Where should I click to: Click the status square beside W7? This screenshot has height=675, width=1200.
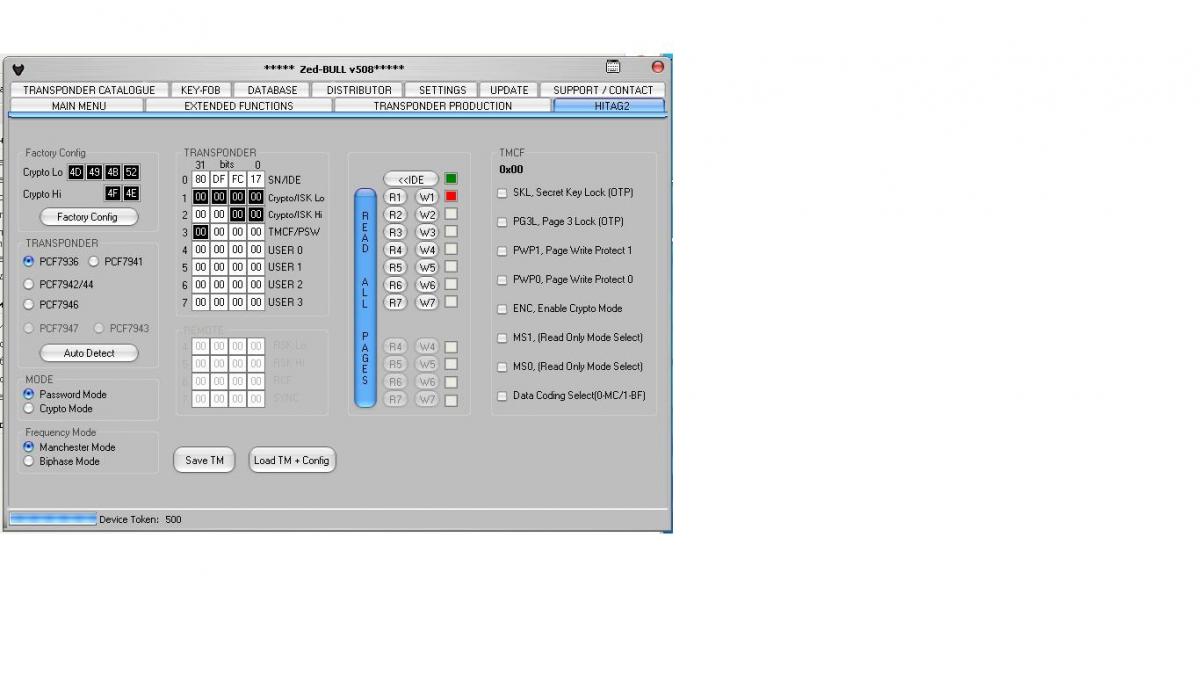click(451, 301)
